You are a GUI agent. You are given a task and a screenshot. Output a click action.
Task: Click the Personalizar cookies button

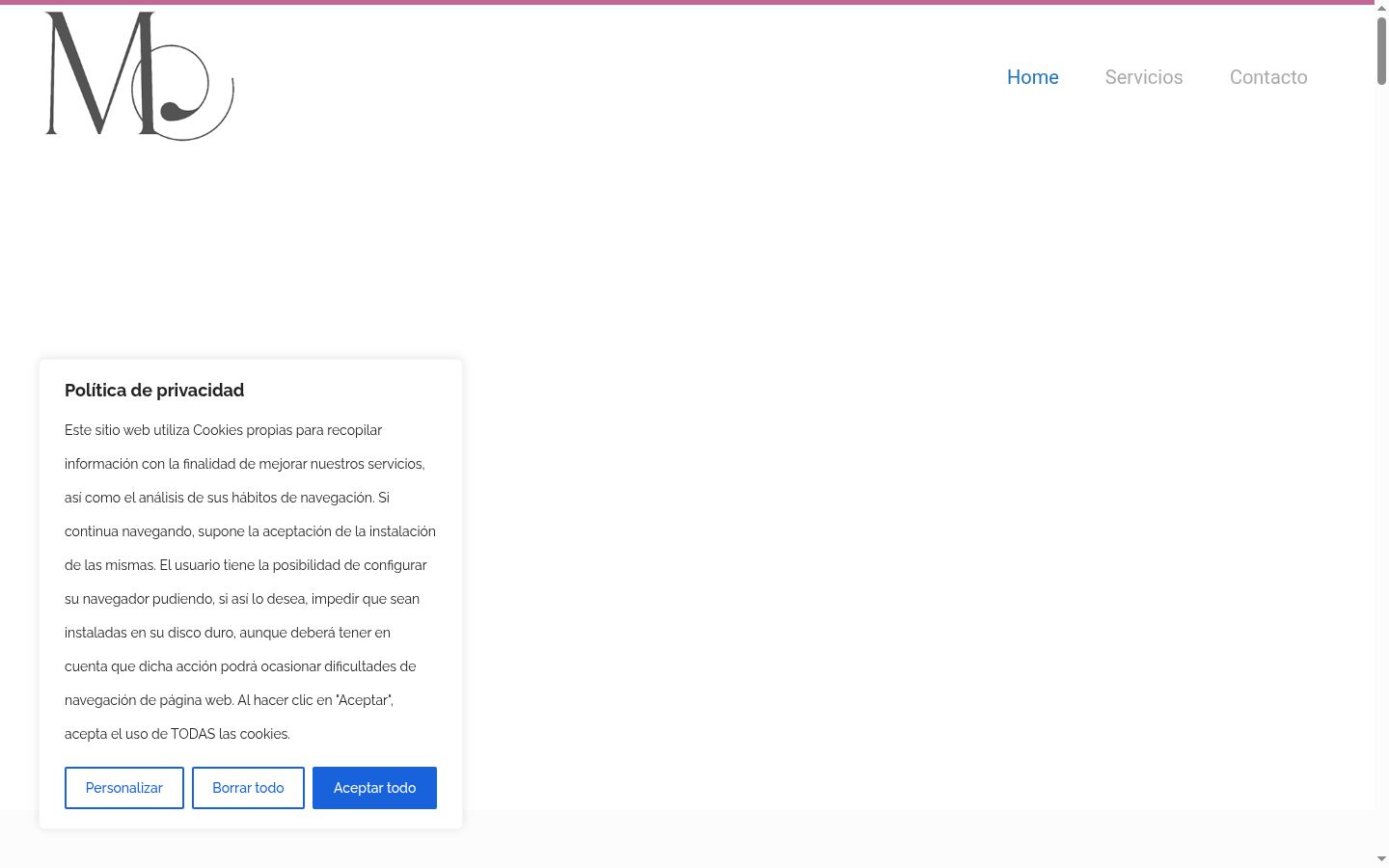click(x=124, y=788)
